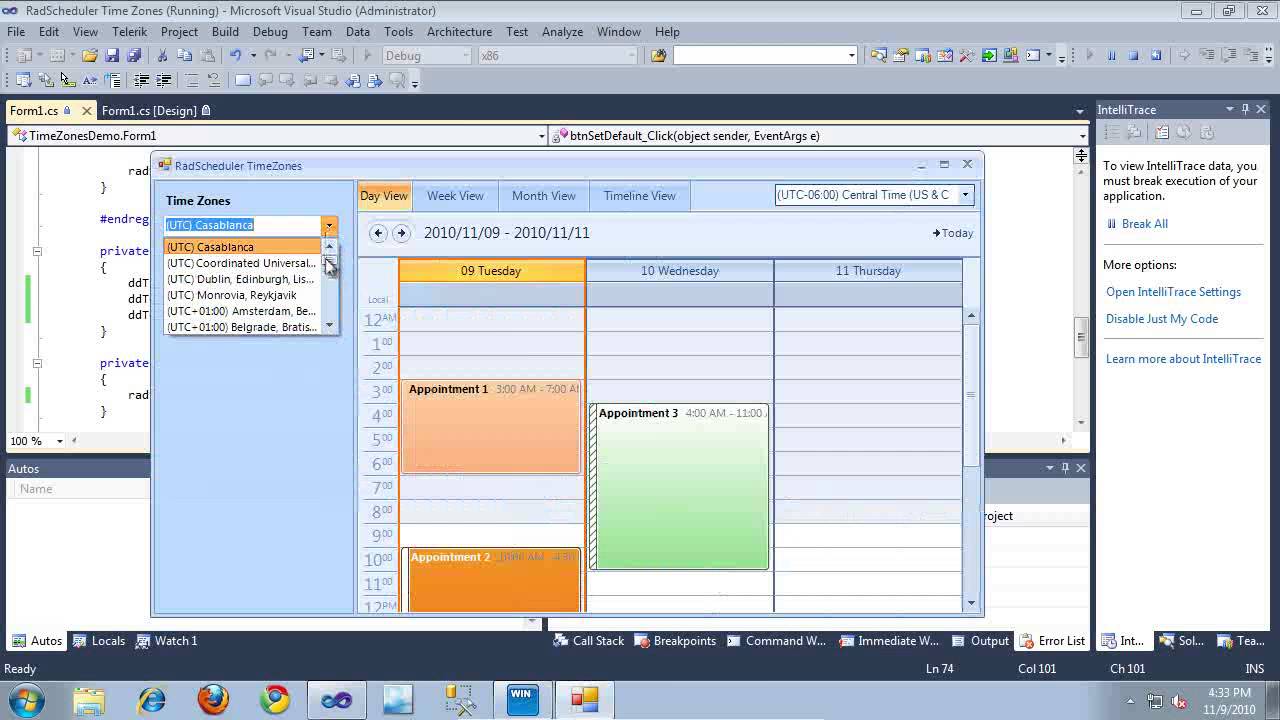Open Firefox from the taskbar
The height and width of the screenshot is (720, 1280).
coord(213,699)
